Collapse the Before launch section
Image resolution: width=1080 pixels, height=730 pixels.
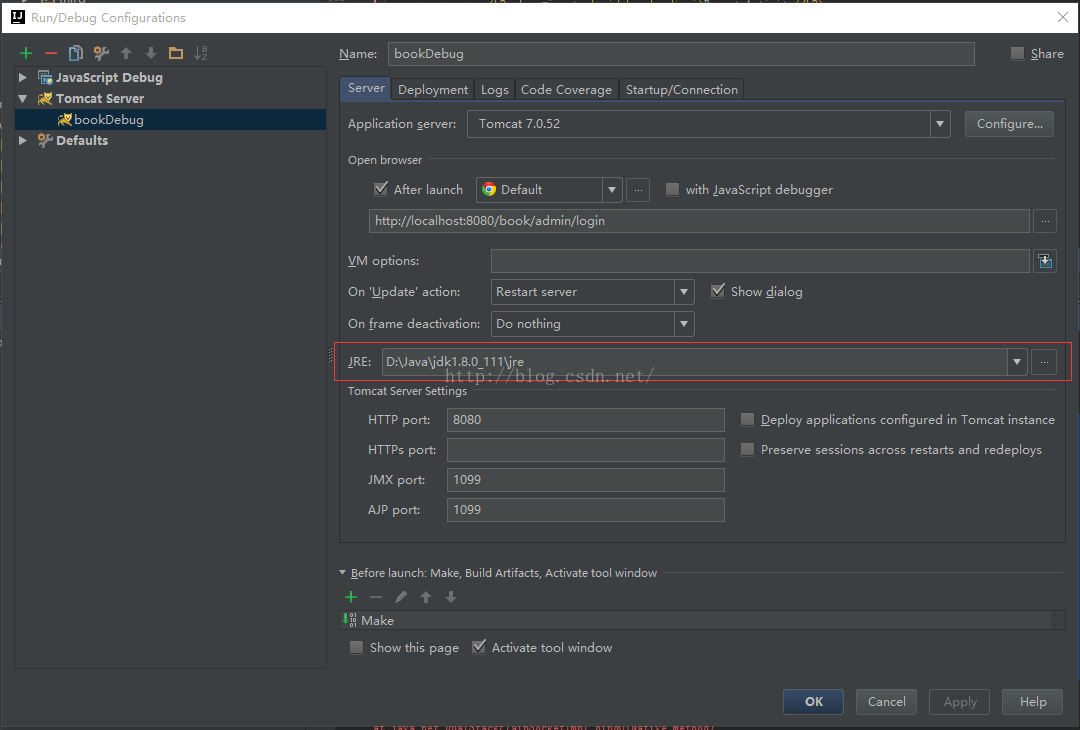(342, 572)
